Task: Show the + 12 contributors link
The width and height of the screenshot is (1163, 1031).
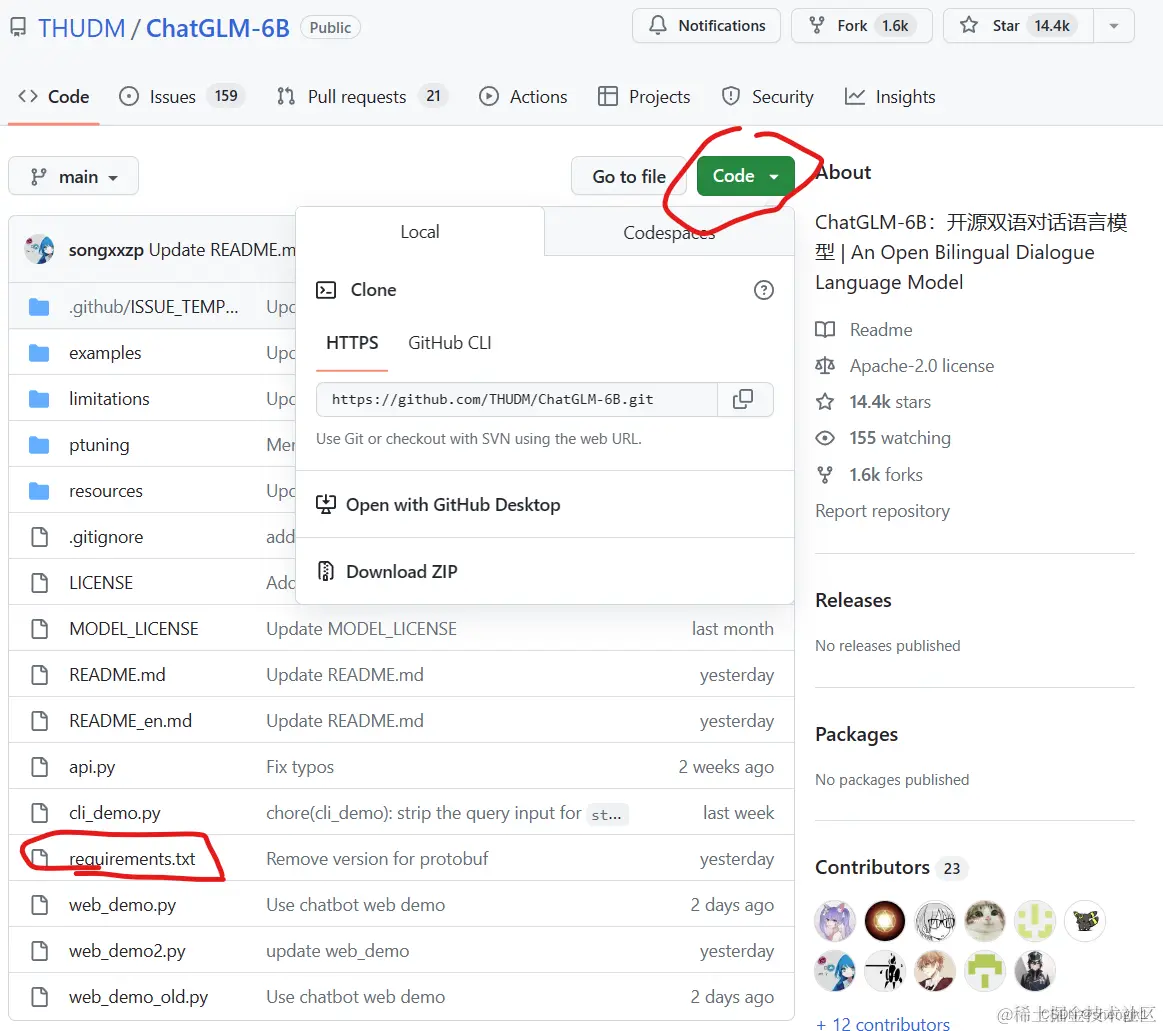Action: (883, 1024)
